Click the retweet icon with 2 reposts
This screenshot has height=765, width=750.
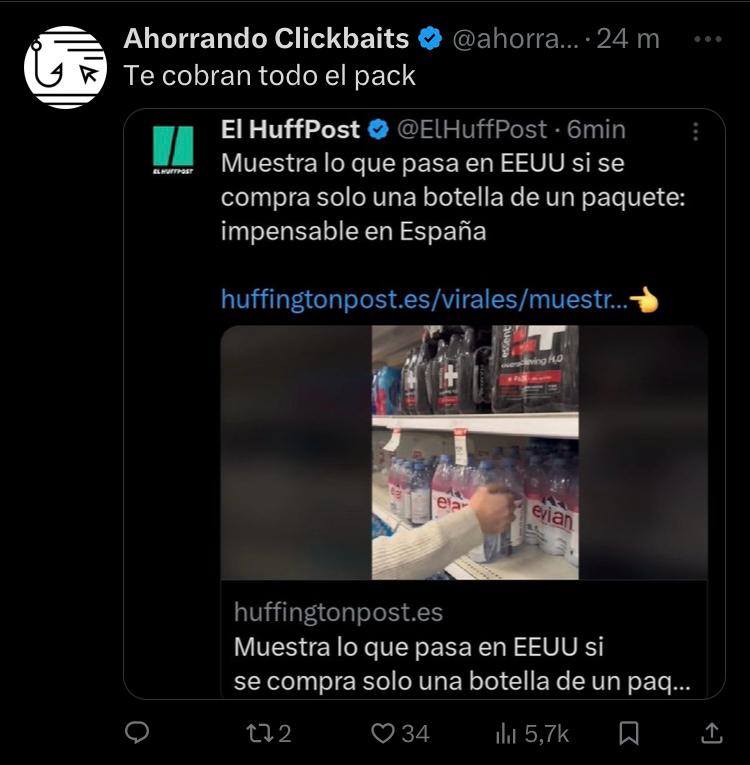(269, 733)
